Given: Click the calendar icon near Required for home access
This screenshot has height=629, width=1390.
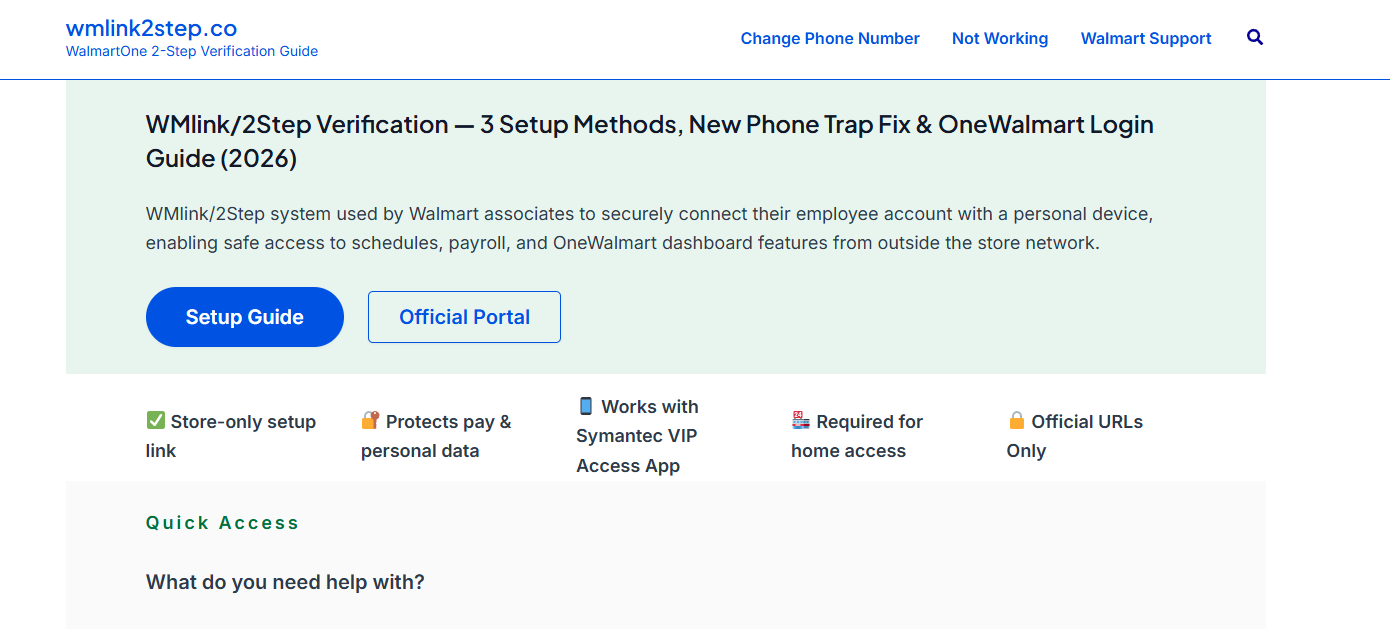Looking at the screenshot, I should (799, 420).
